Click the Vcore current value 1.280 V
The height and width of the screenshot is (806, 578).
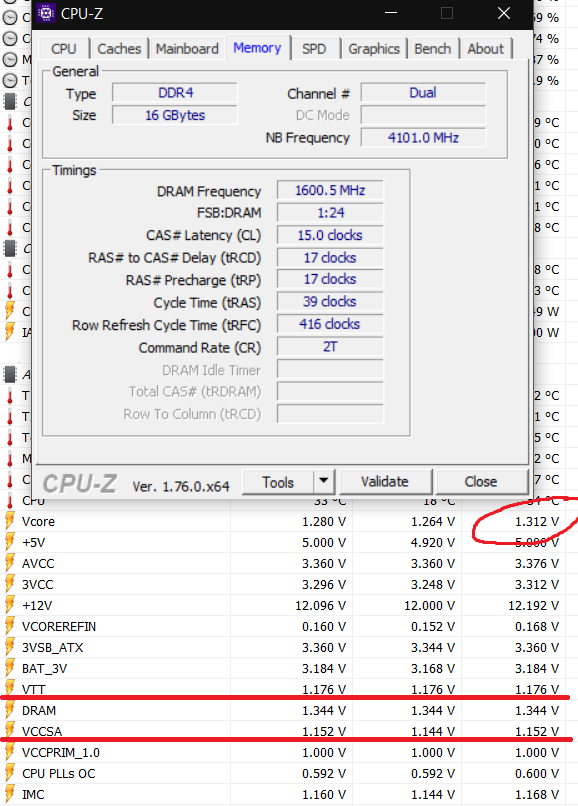[324, 521]
